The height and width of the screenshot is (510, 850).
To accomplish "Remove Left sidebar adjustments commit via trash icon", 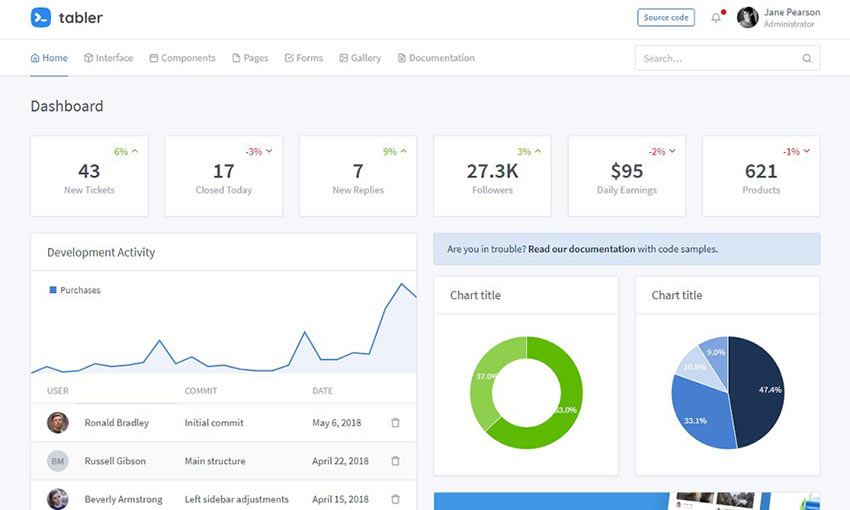I will [395, 499].
